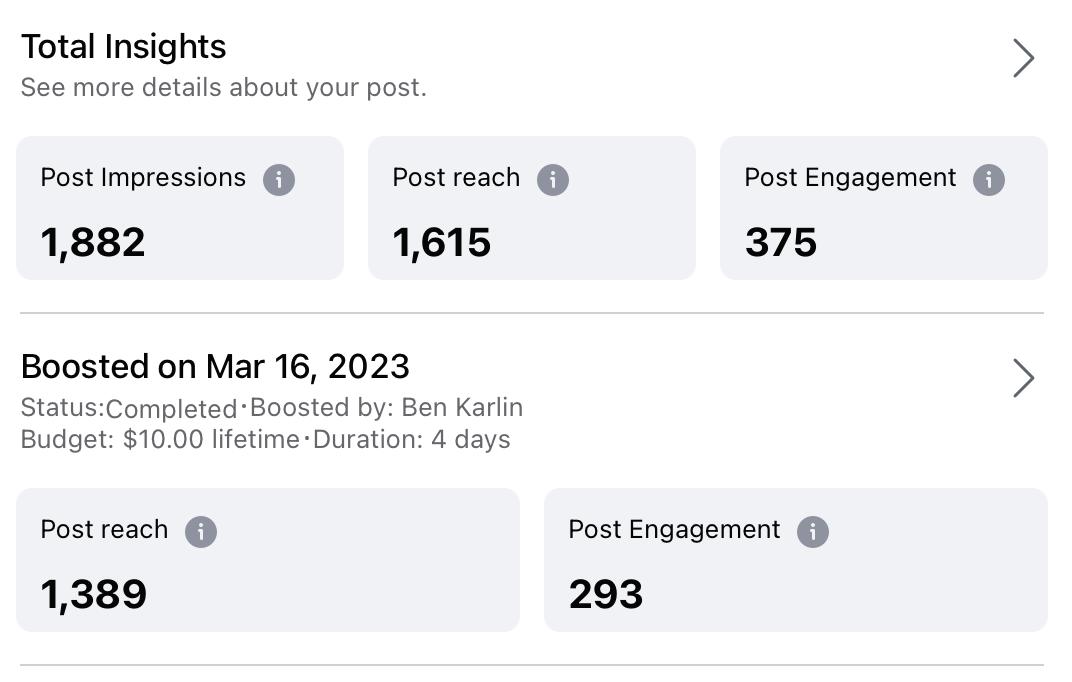Click the Budget: $10.00 lifetime text
The height and width of the screenshot is (682, 1072).
[x=160, y=440]
